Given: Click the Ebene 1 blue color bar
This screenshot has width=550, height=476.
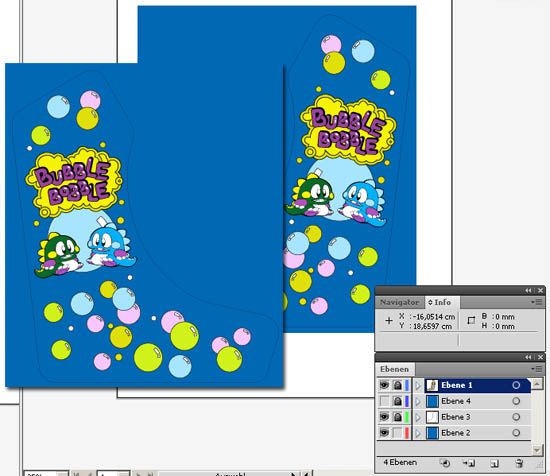Looking at the screenshot, I should tap(407, 385).
